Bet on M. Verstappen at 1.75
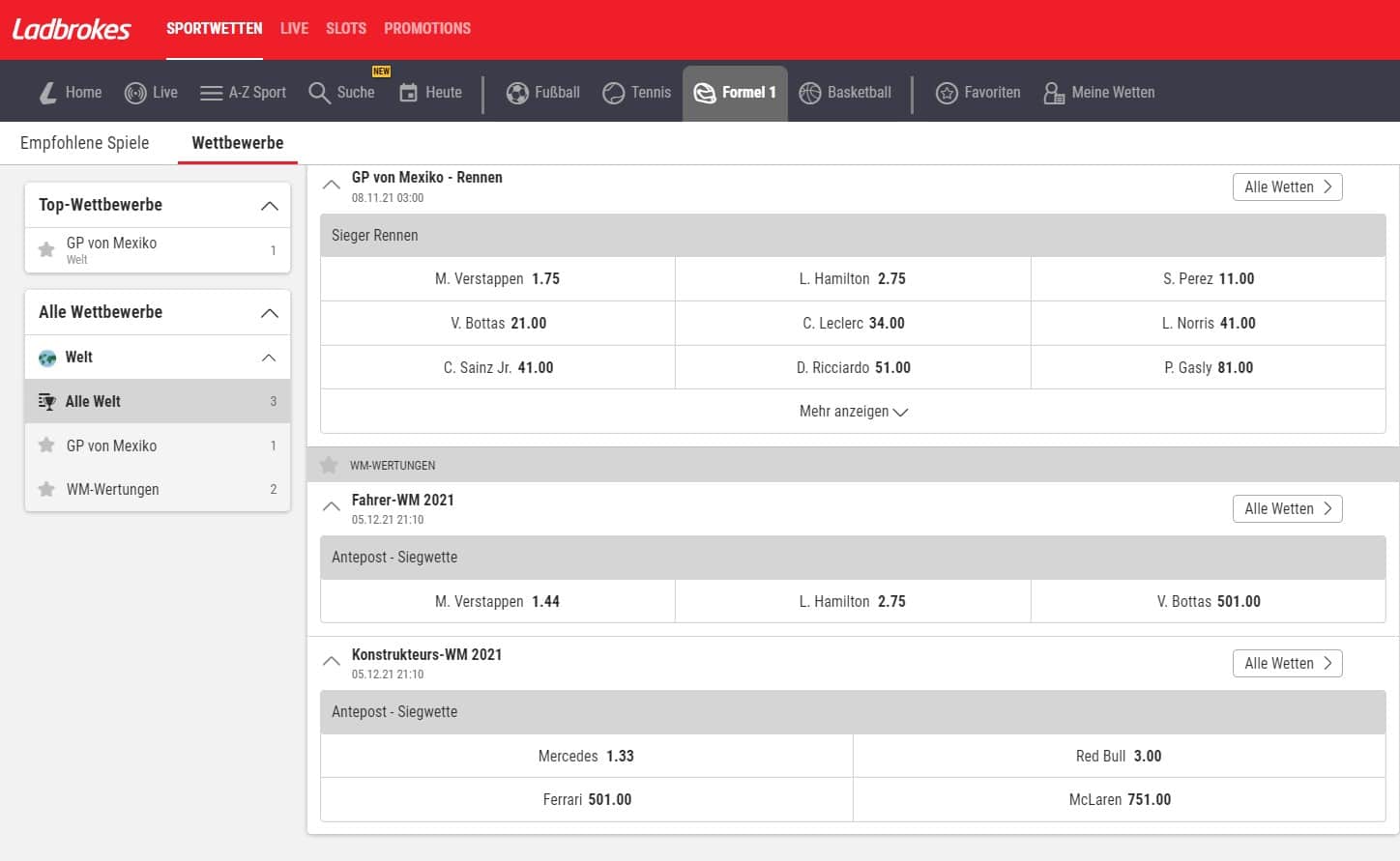This screenshot has height=861, width=1400. click(497, 279)
